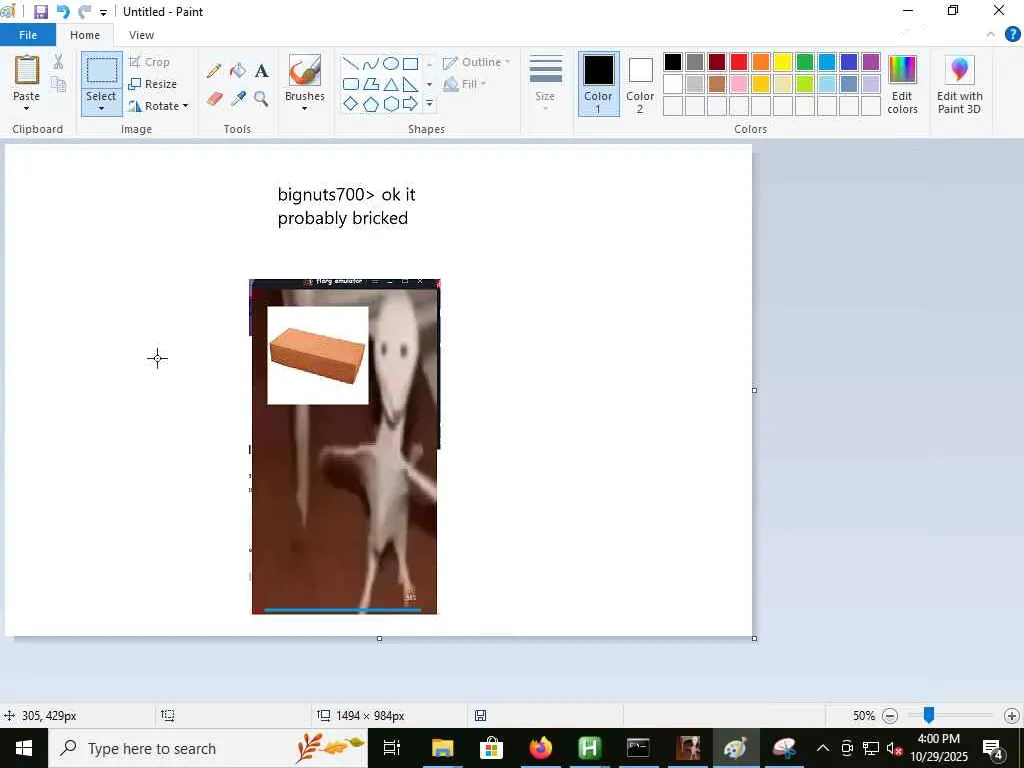
Task: Open Edit with Paint 3D
Action: click(959, 85)
